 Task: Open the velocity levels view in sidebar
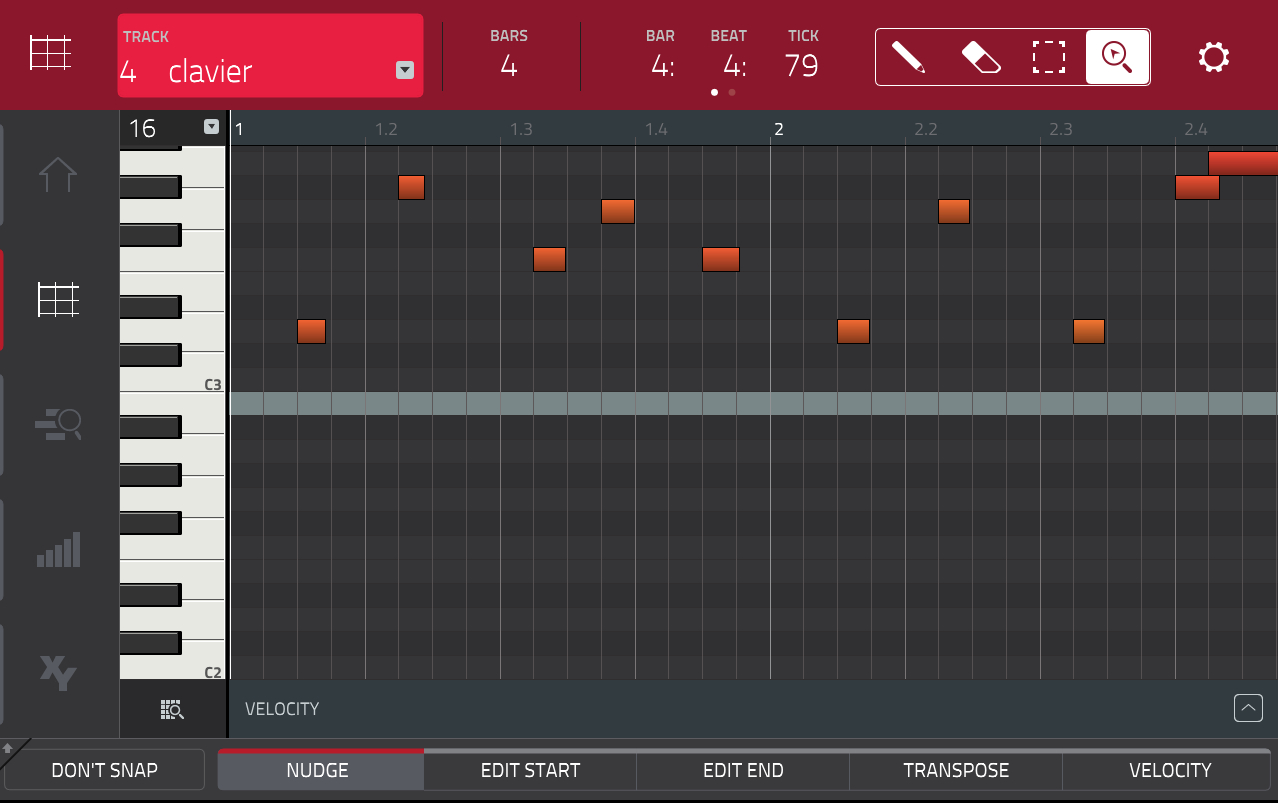coord(57,549)
